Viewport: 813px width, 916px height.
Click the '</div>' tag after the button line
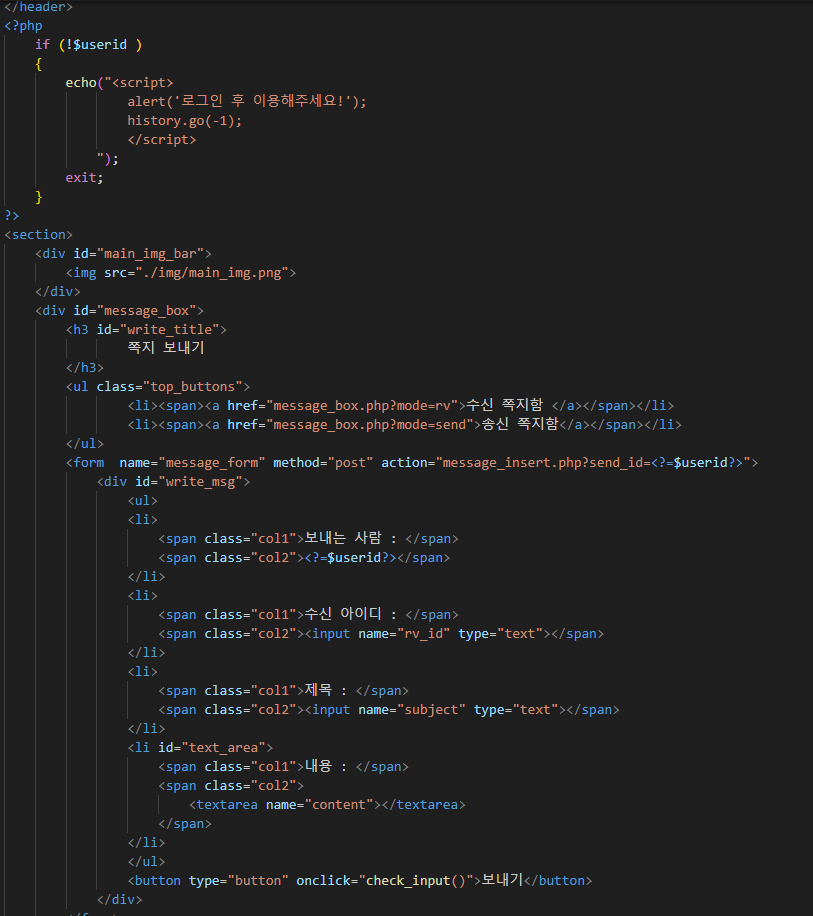(120, 899)
